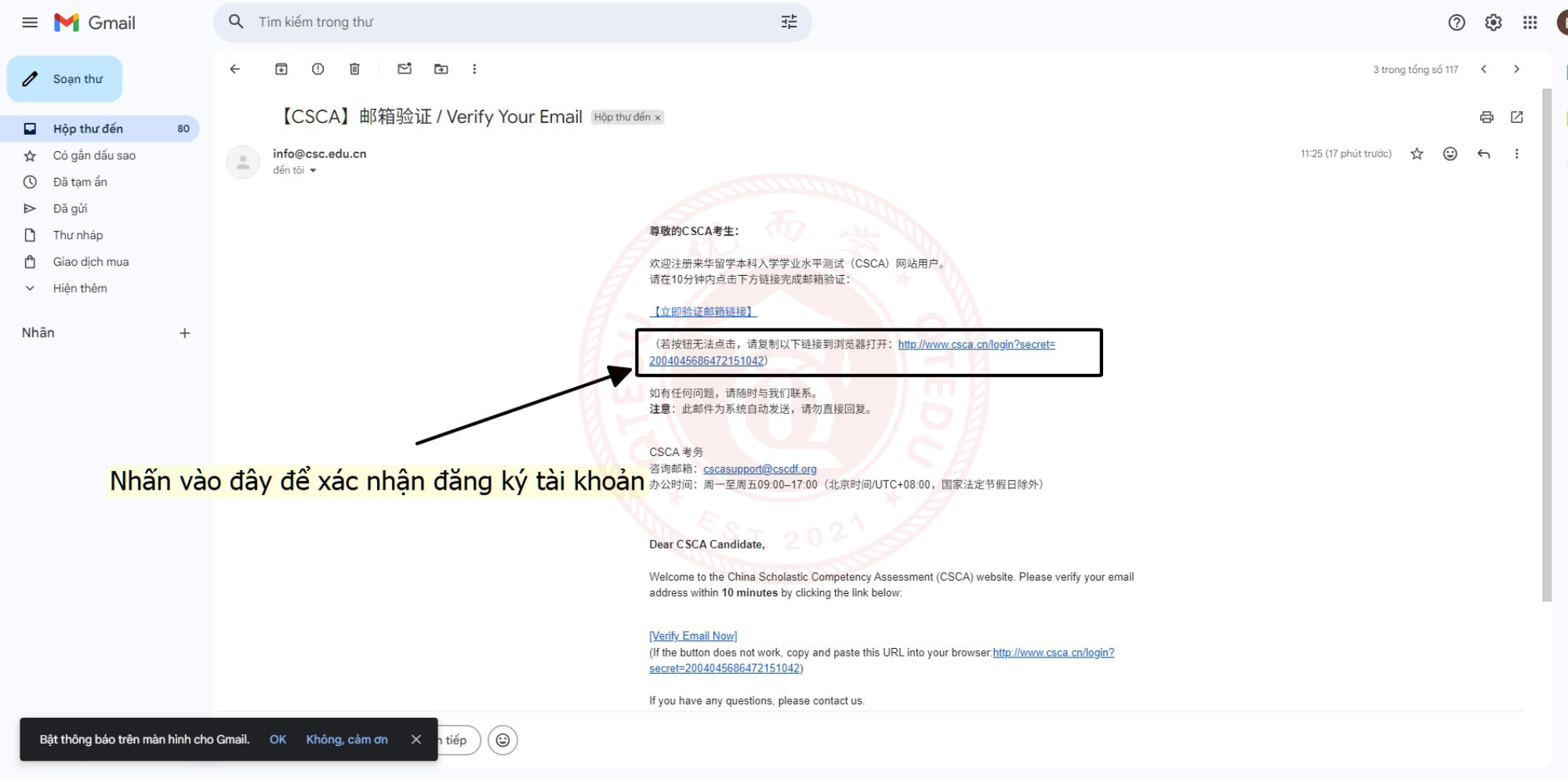This screenshot has height=782, width=1568.
Task: Toggle the main menu hamburger button
Action: click(x=30, y=23)
